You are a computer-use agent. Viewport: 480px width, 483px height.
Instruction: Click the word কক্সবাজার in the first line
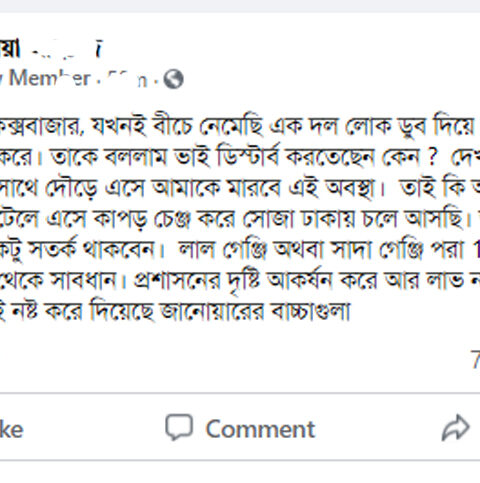pos(40,127)
